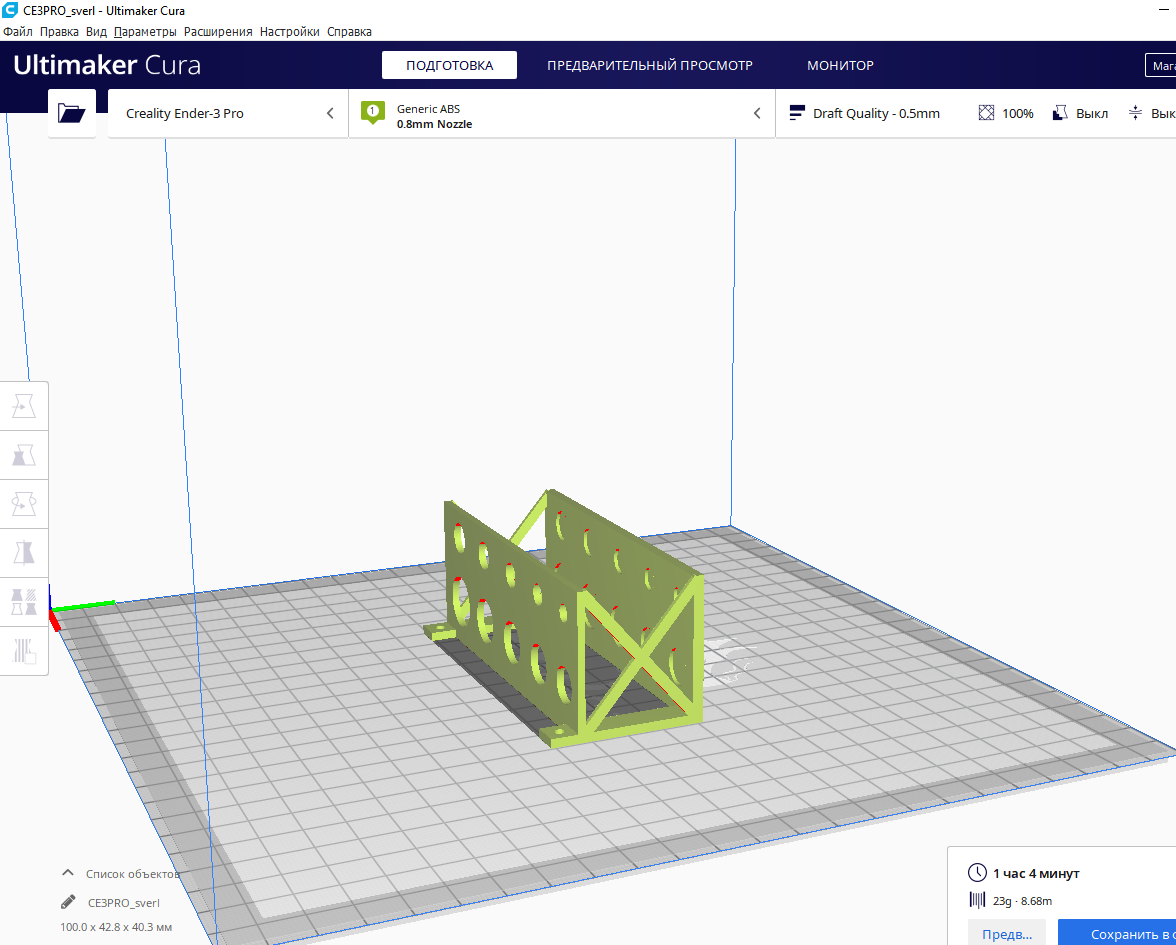Open the 'Расширения' menu
The image size is (1176, 945).
coord(218,32)
